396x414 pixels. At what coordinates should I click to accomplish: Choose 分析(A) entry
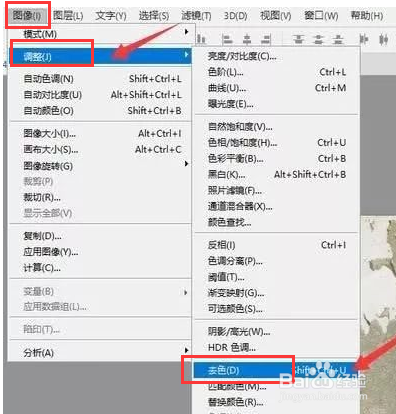[x=100, y=352]
